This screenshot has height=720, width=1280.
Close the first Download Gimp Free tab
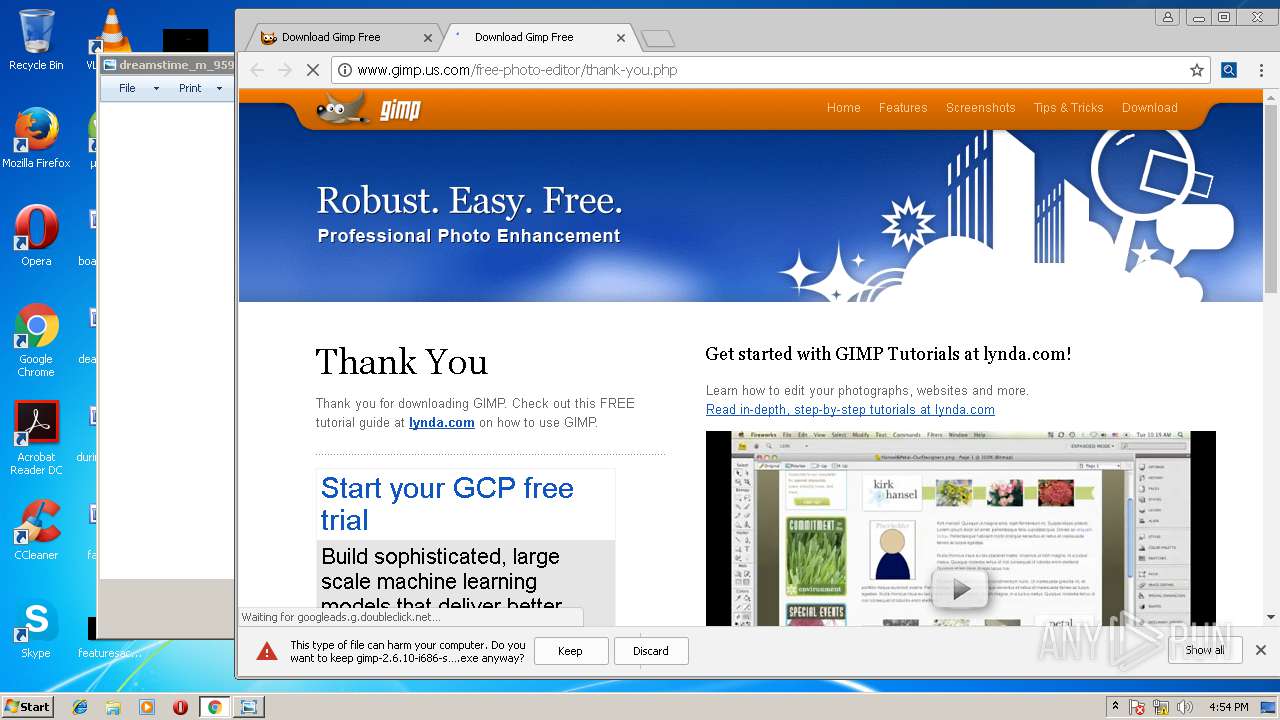tap(428, 38)
